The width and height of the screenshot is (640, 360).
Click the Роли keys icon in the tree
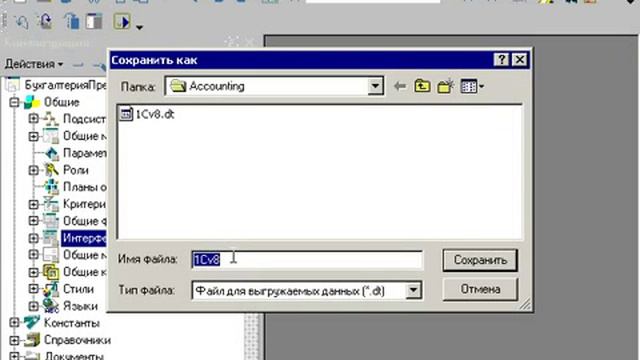[51, 170]
